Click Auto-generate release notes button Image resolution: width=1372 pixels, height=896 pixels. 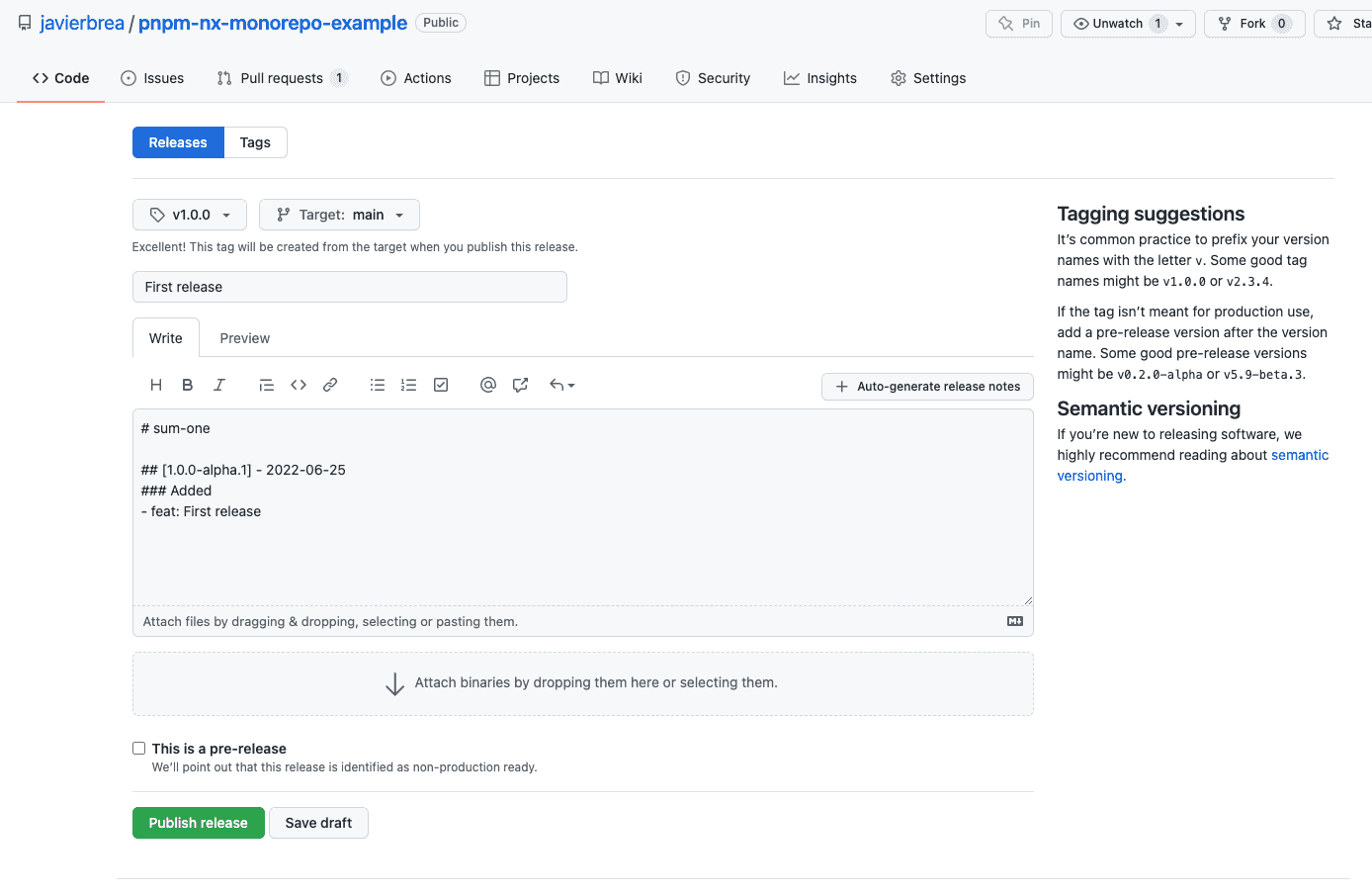[927, 387]
